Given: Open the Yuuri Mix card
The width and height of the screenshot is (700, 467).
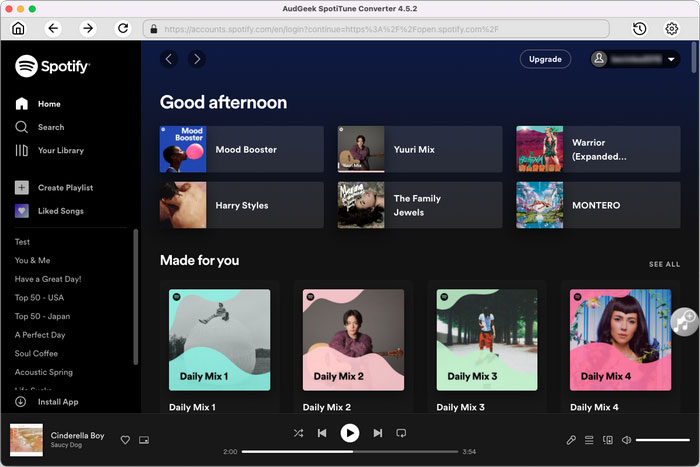Looking at the screenshot, I should (x=420, y=149).
